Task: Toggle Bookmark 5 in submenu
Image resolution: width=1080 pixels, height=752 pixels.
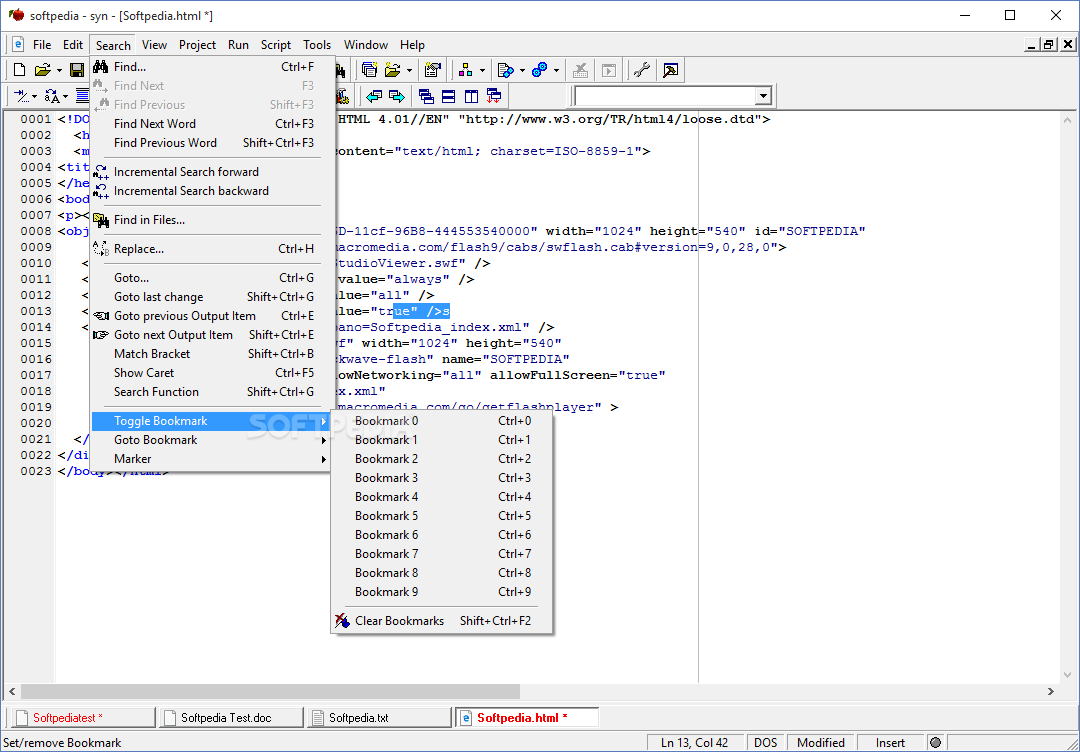Action: coord(442,516)
